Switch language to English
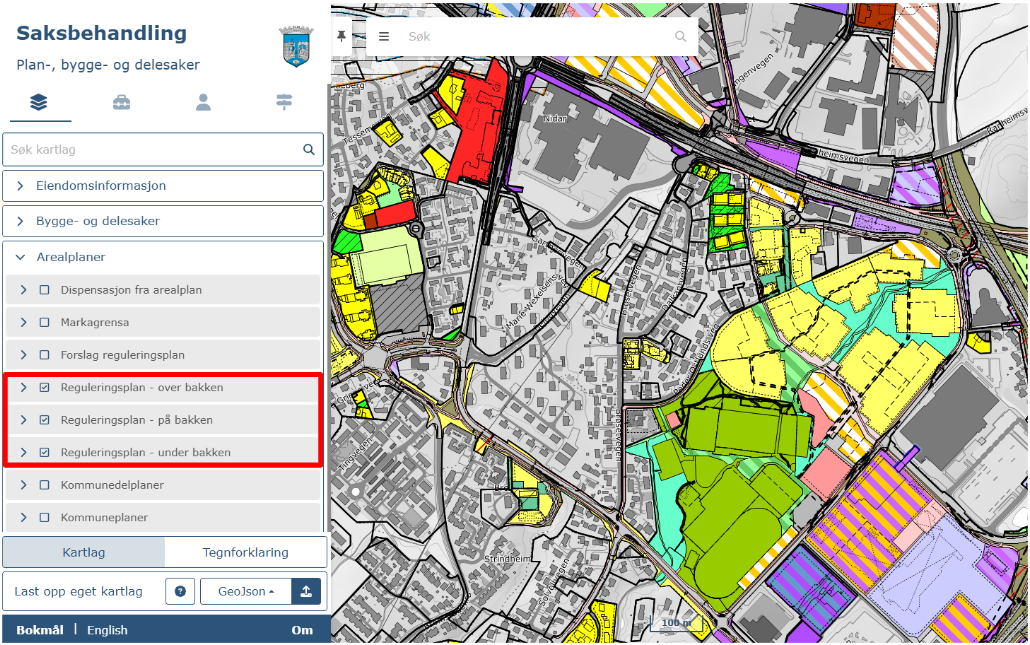Viewport: 1030px width, 645px height. click(107, 630)
